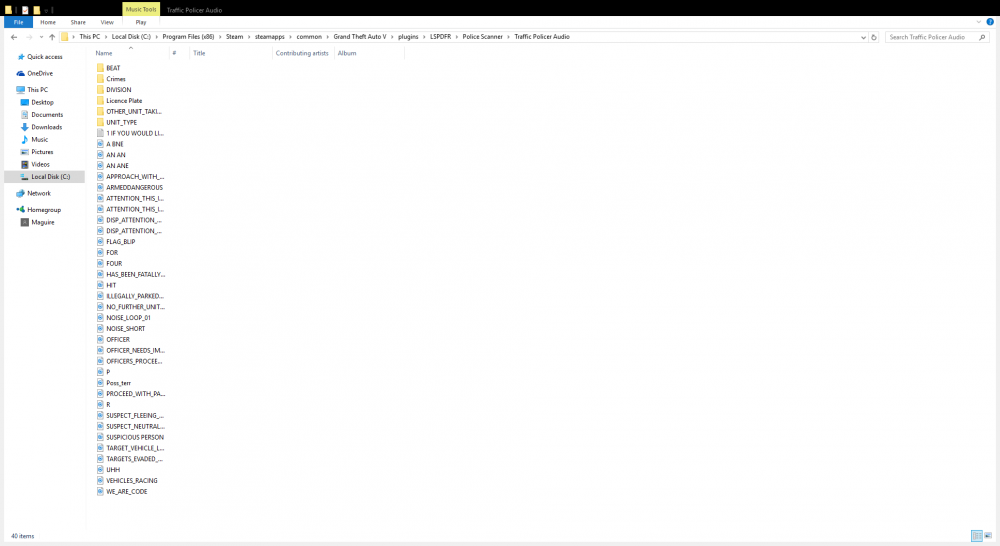
Task: Select the VEHICLES_RACING audio file icon
Action: point(100,480)
